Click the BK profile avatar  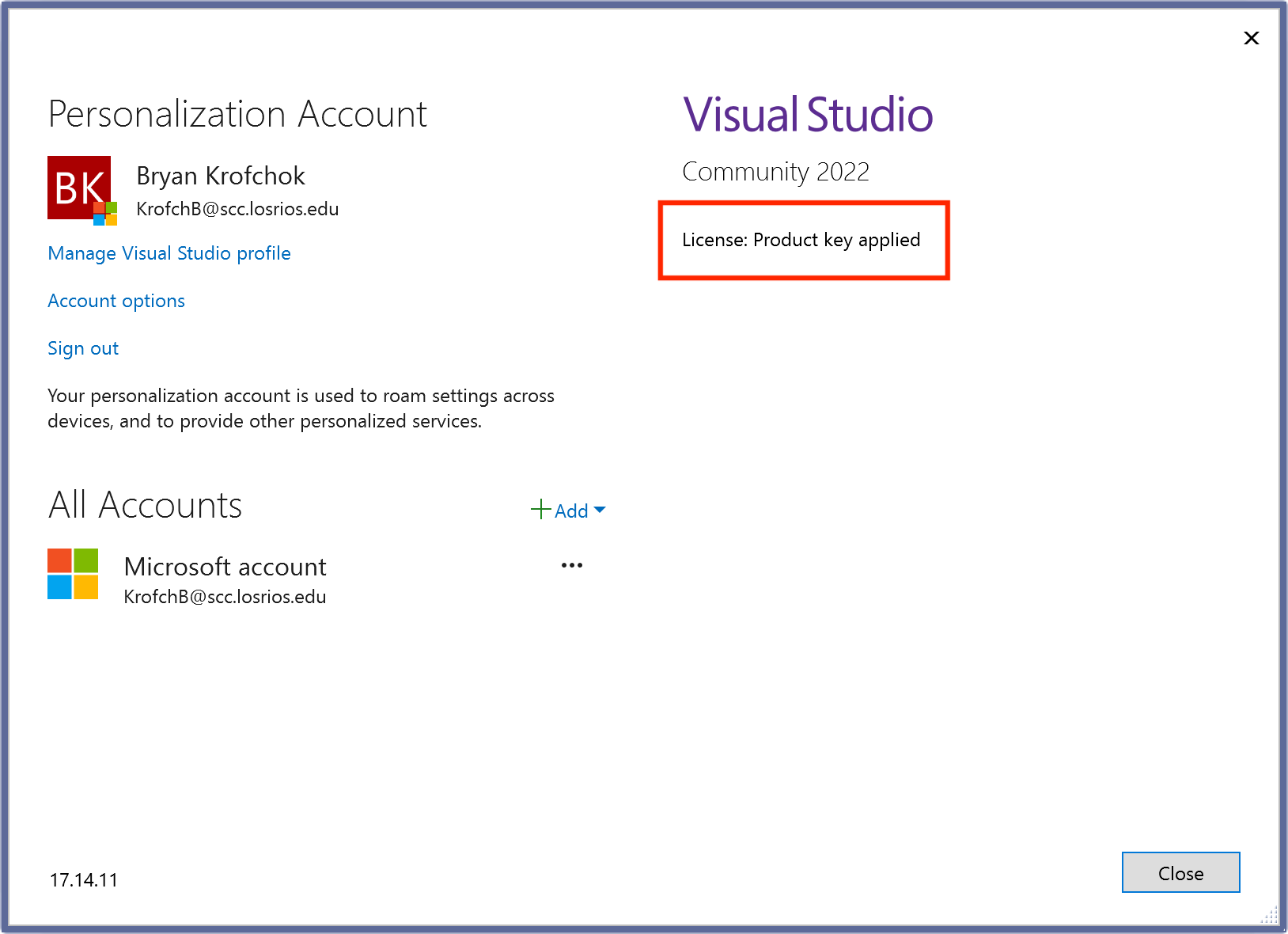(77, 186)
